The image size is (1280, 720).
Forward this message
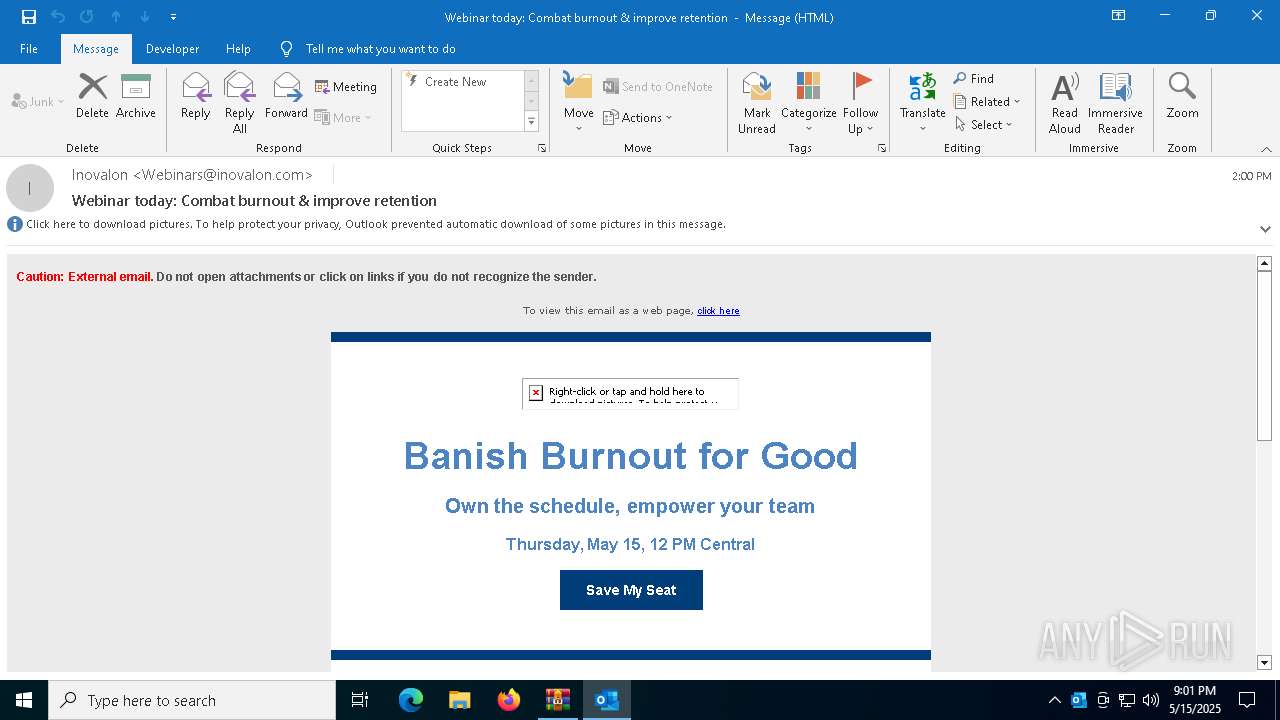pos(286,96)
